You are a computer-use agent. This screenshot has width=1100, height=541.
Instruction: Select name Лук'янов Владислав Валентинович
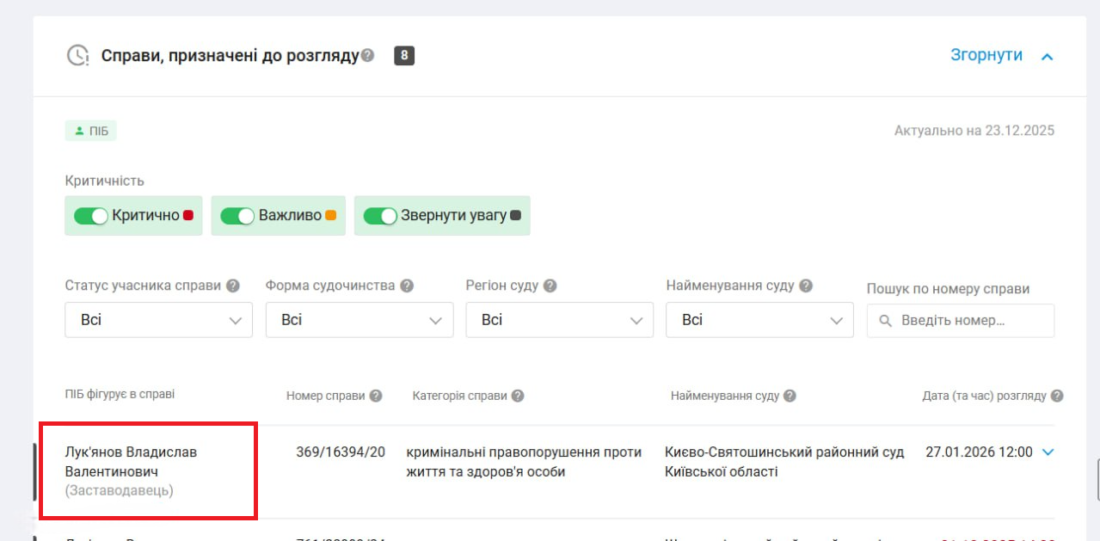[x=131, y=462]
